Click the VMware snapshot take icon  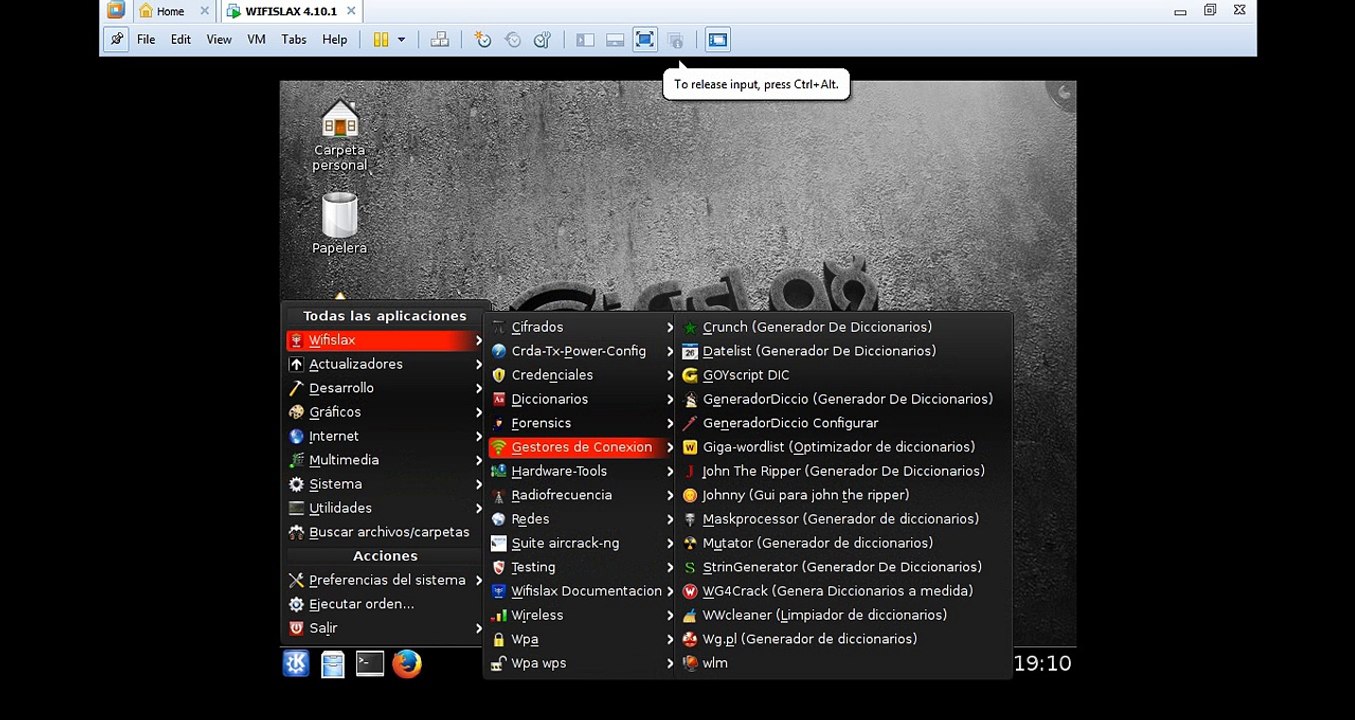click(x=483, y=40)
